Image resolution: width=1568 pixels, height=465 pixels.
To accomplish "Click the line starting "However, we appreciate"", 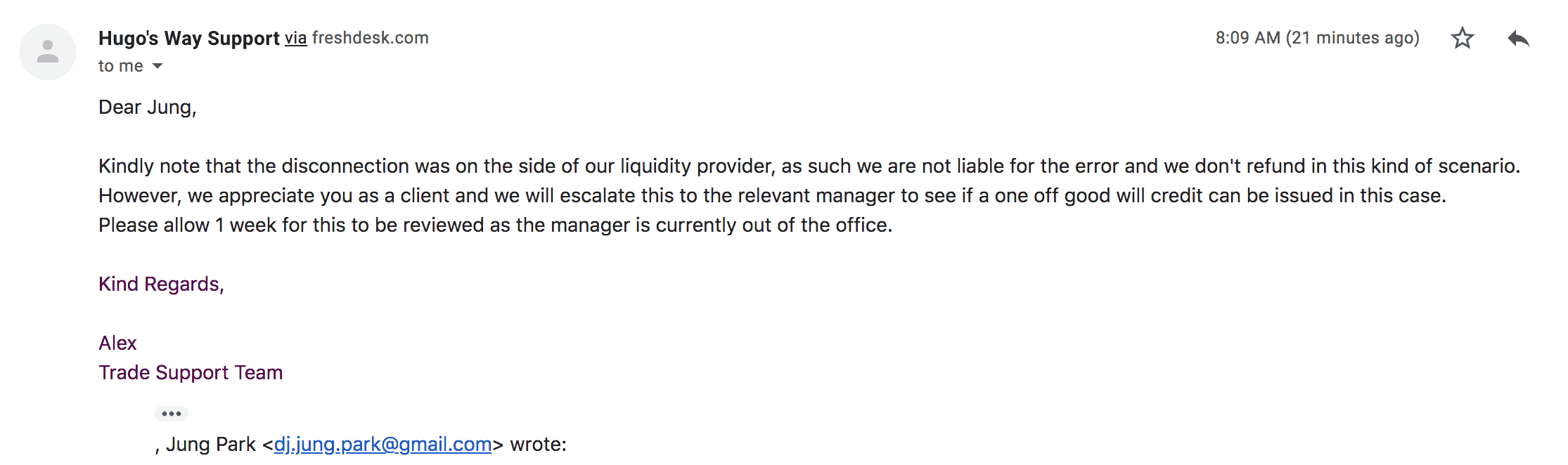I will click(x=772, y=195).
